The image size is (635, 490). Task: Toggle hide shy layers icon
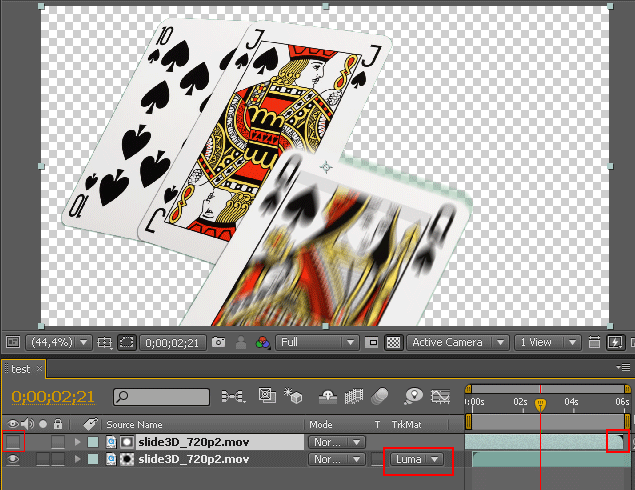point(328,396)
